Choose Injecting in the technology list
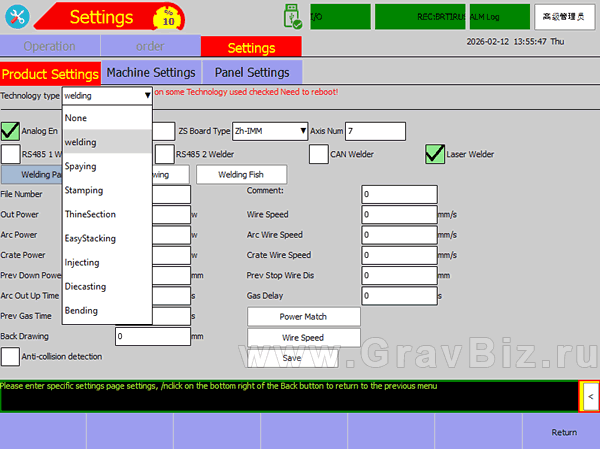This screenshot has width=600, height=449. coord(82,263)
